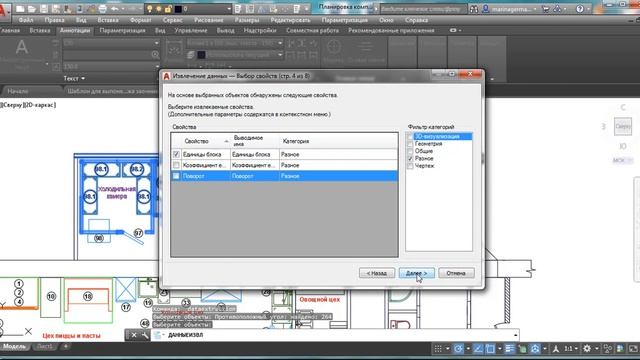Click the Plot printer icon
The height and width of the screenshot is (360, 640).
[103, 9]
